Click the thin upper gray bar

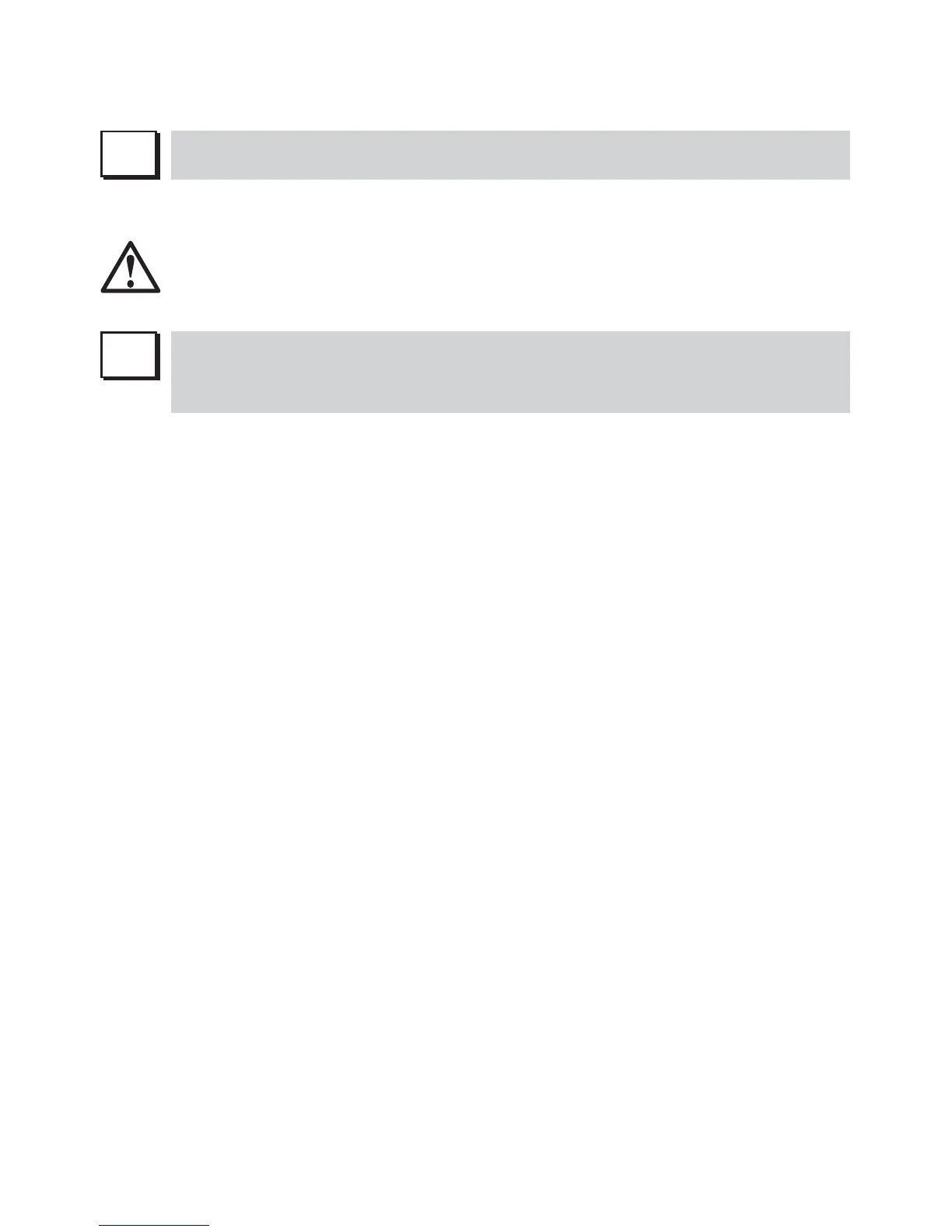509,155
